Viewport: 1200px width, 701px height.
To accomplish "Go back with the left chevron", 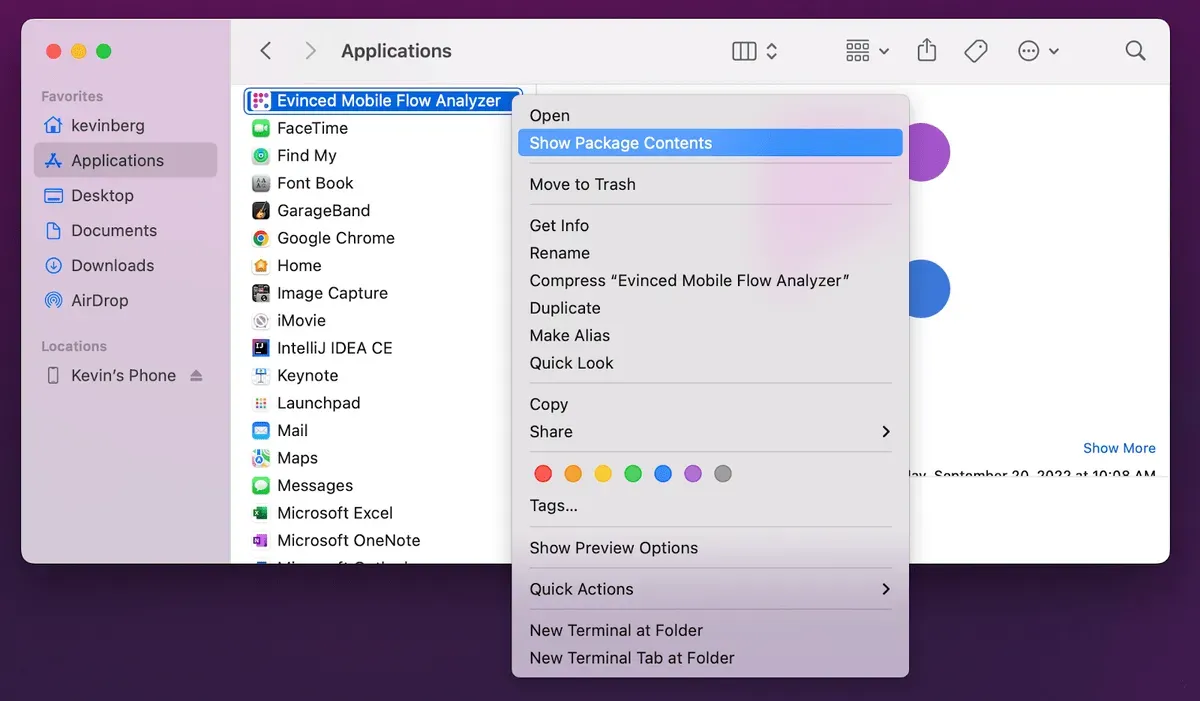I will (x=265, y=51).
